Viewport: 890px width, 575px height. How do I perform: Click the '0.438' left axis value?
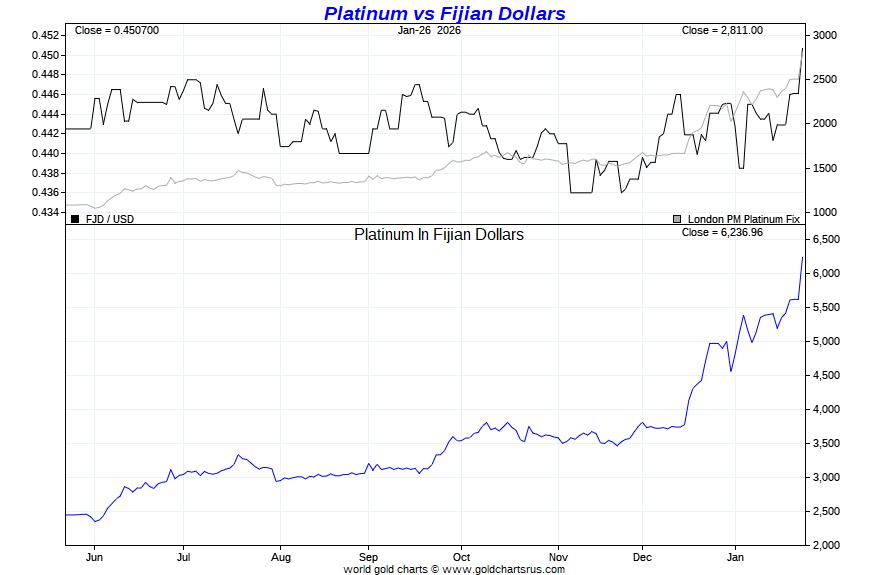(x=45, y=174)
